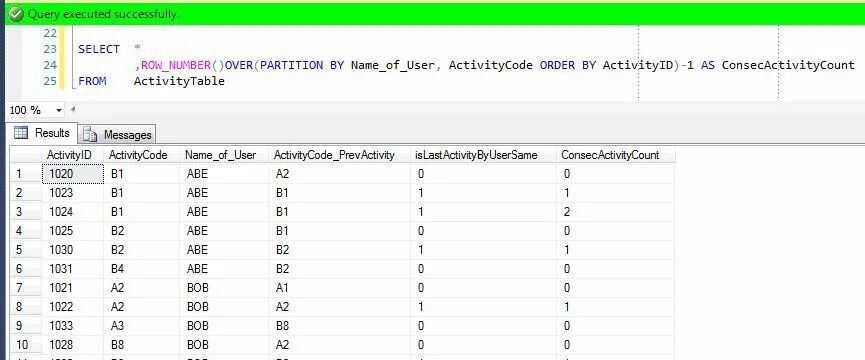
Task: Click ActivityID cell 1025
Action: coord(73,231)
